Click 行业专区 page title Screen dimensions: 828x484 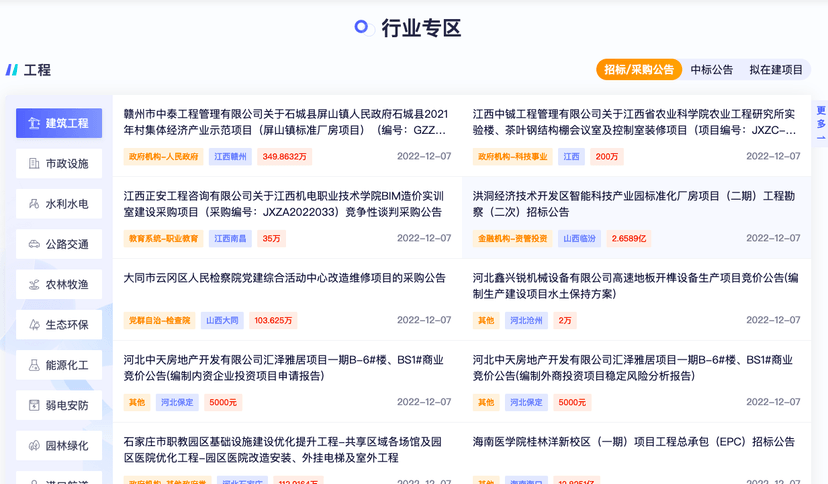[421, 28]
